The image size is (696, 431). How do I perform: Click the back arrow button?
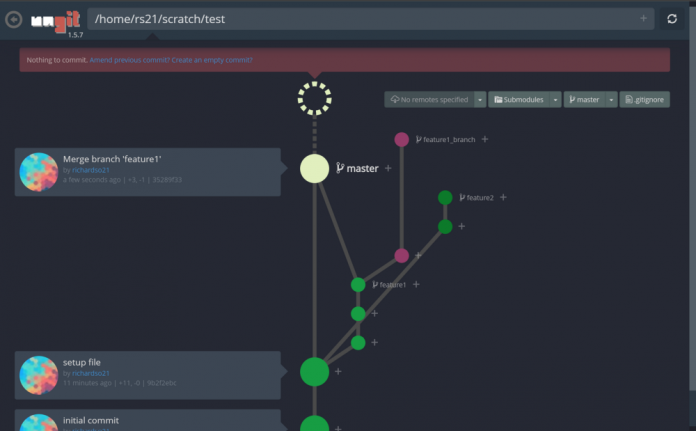tap(14, 19)
